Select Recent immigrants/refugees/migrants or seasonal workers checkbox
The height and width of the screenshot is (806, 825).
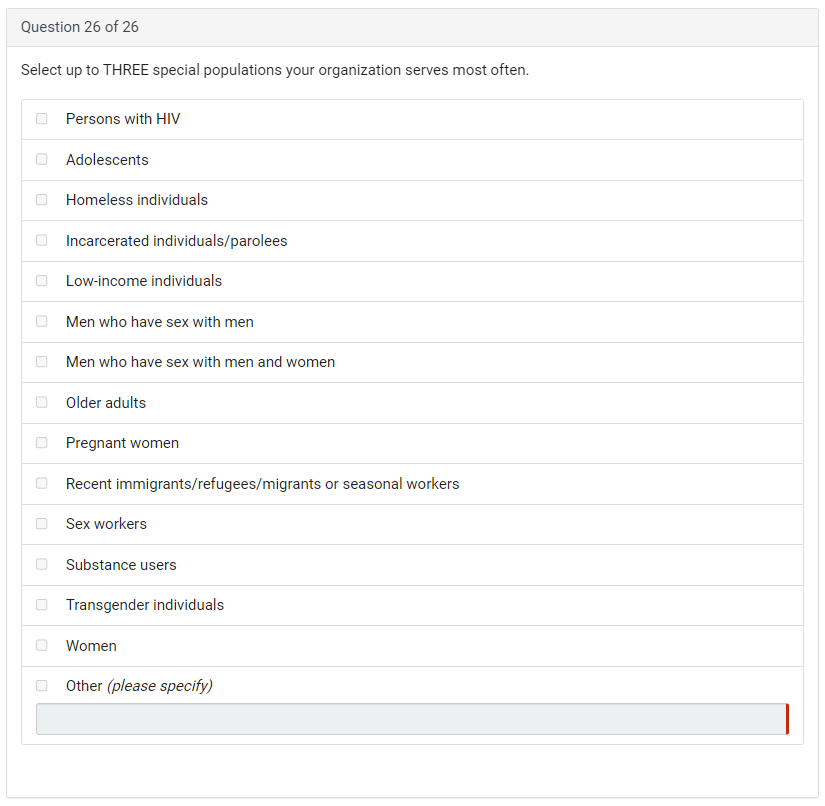coord(42,484)
